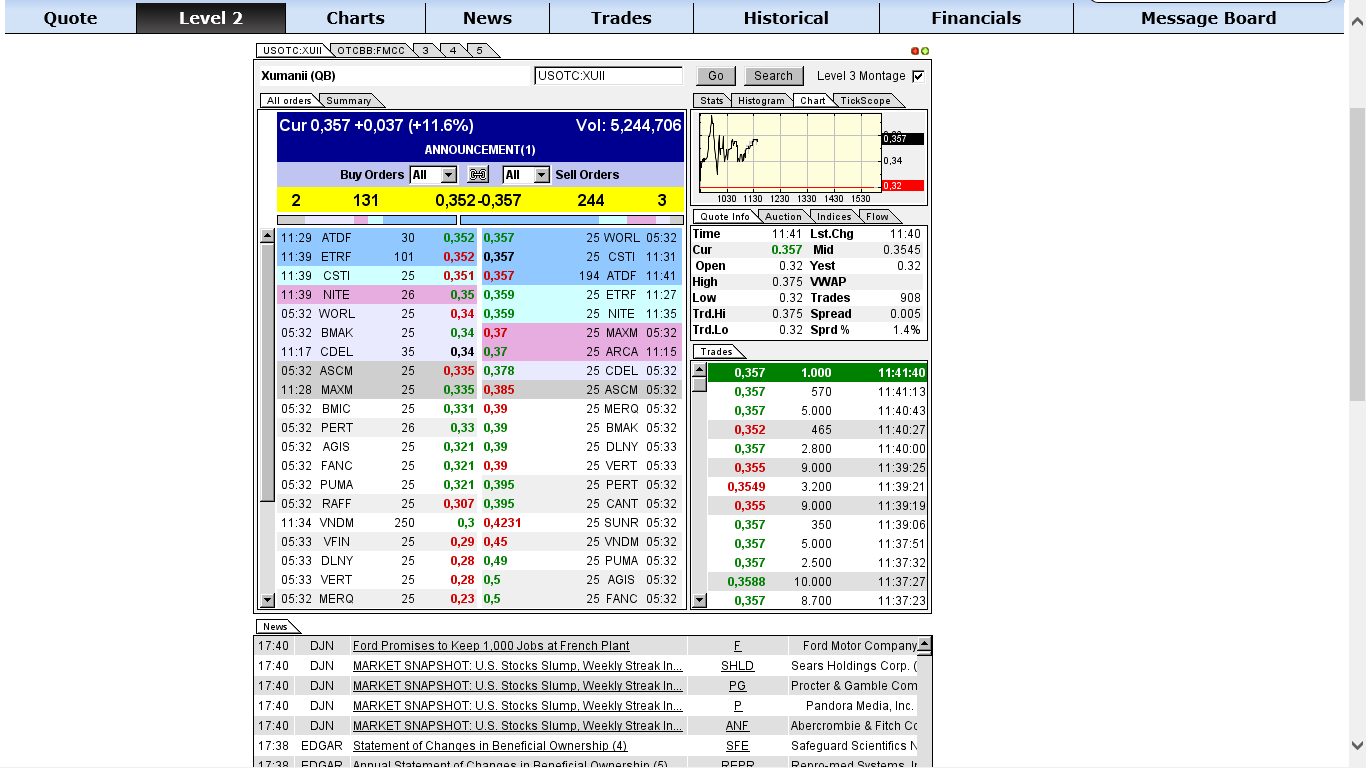The width and height of the screenshot is (1366, 768).
Task: Click the ANNOUNCEMENT(1) banner
Action: tap(480, 150)
